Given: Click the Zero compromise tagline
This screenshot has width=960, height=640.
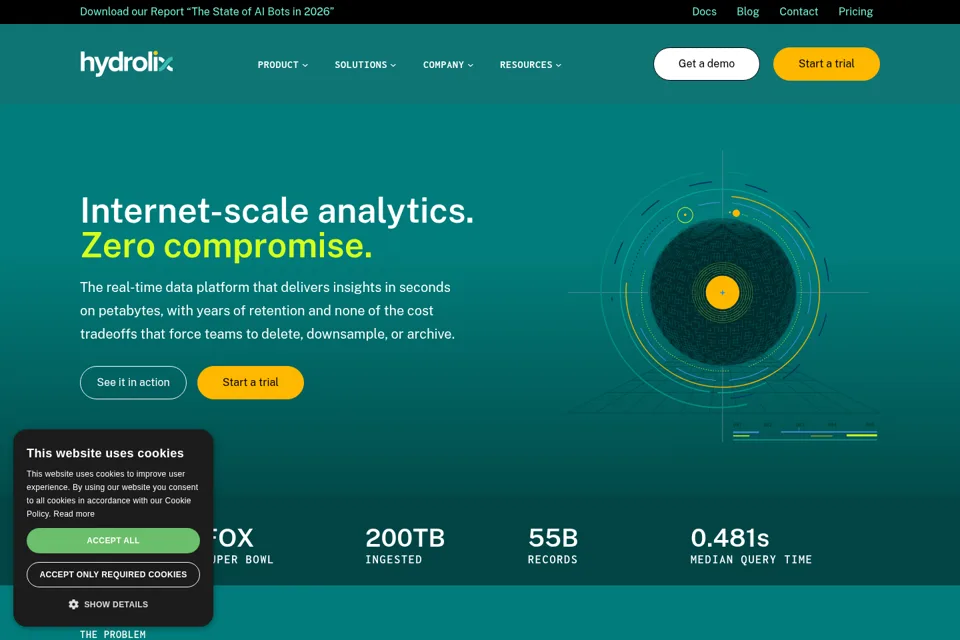Looking at the screenshot, I should (x=226, y=246).
